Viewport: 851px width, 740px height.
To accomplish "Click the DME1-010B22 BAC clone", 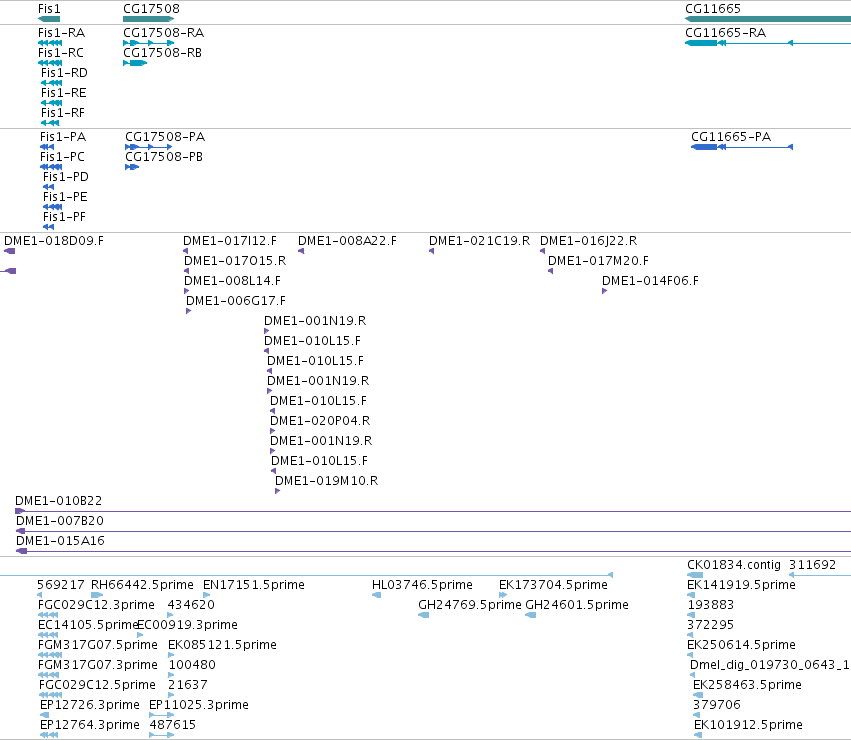I will coord(59,501).
